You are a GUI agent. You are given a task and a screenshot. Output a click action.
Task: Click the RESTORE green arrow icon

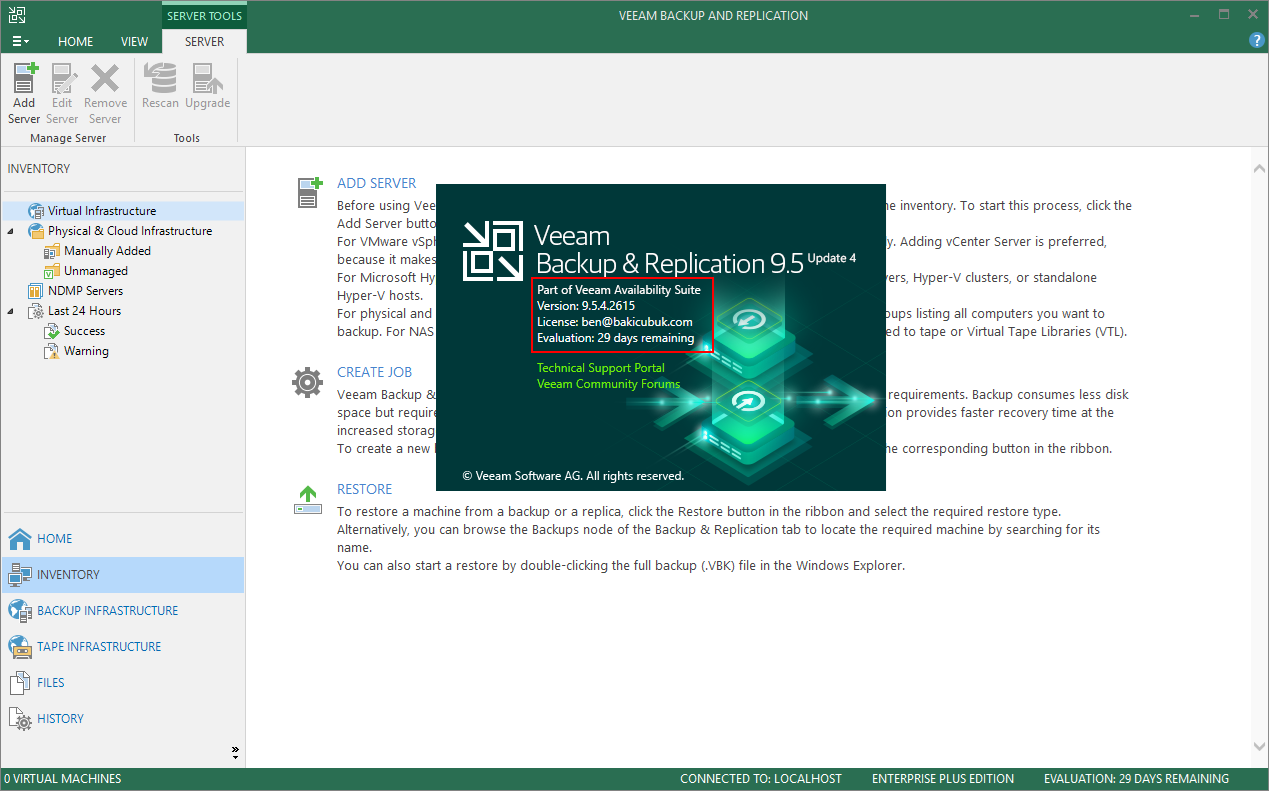pos(308,500)
